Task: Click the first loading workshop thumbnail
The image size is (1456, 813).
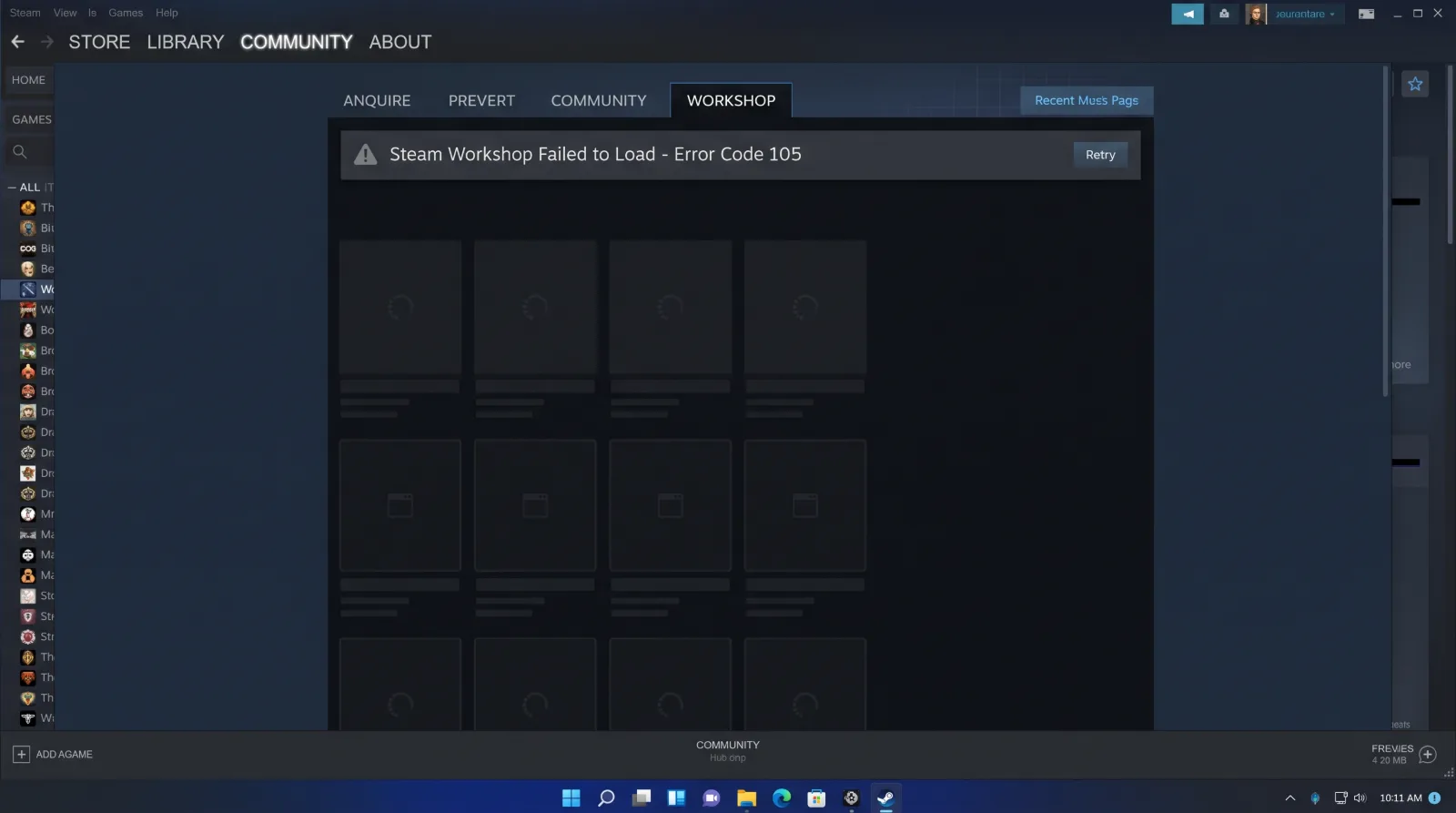Action: pyautogui.click(x=400, y=308)
